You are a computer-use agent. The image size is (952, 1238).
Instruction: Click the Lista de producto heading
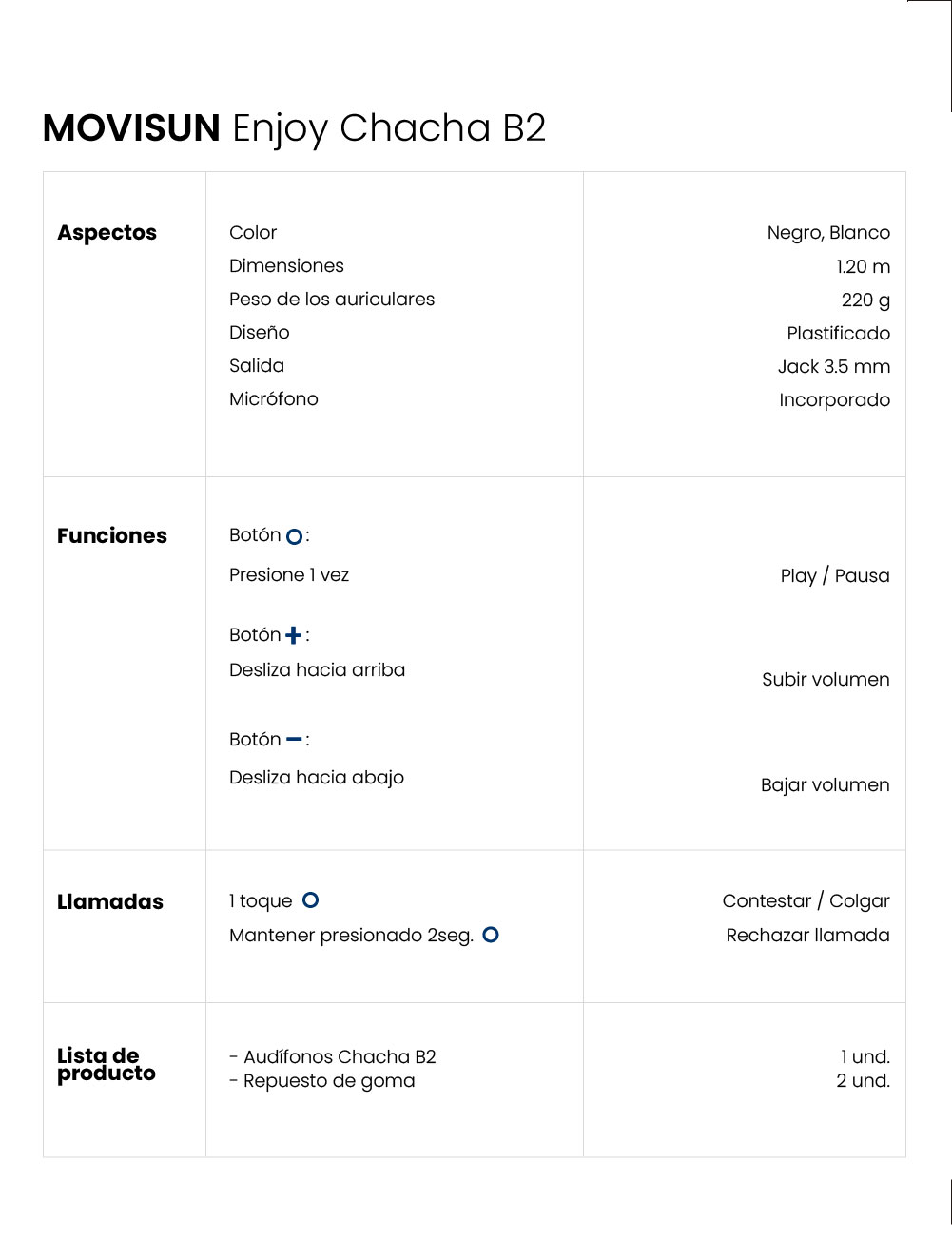pyautogui.click(x=106, y=1065)
